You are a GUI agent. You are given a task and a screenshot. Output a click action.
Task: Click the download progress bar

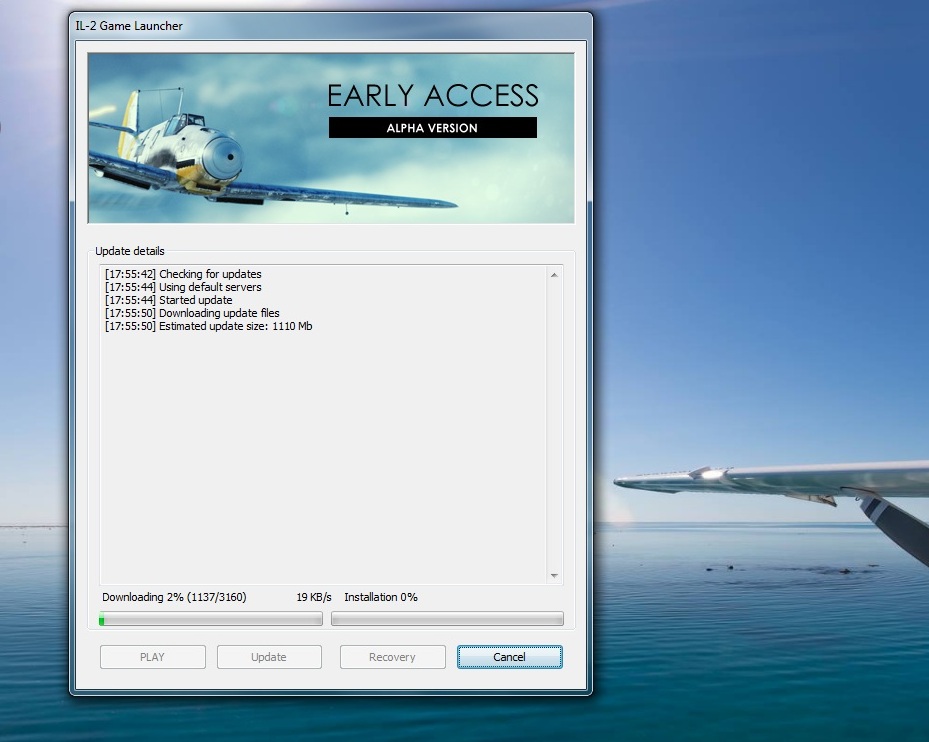click(211, 619)
